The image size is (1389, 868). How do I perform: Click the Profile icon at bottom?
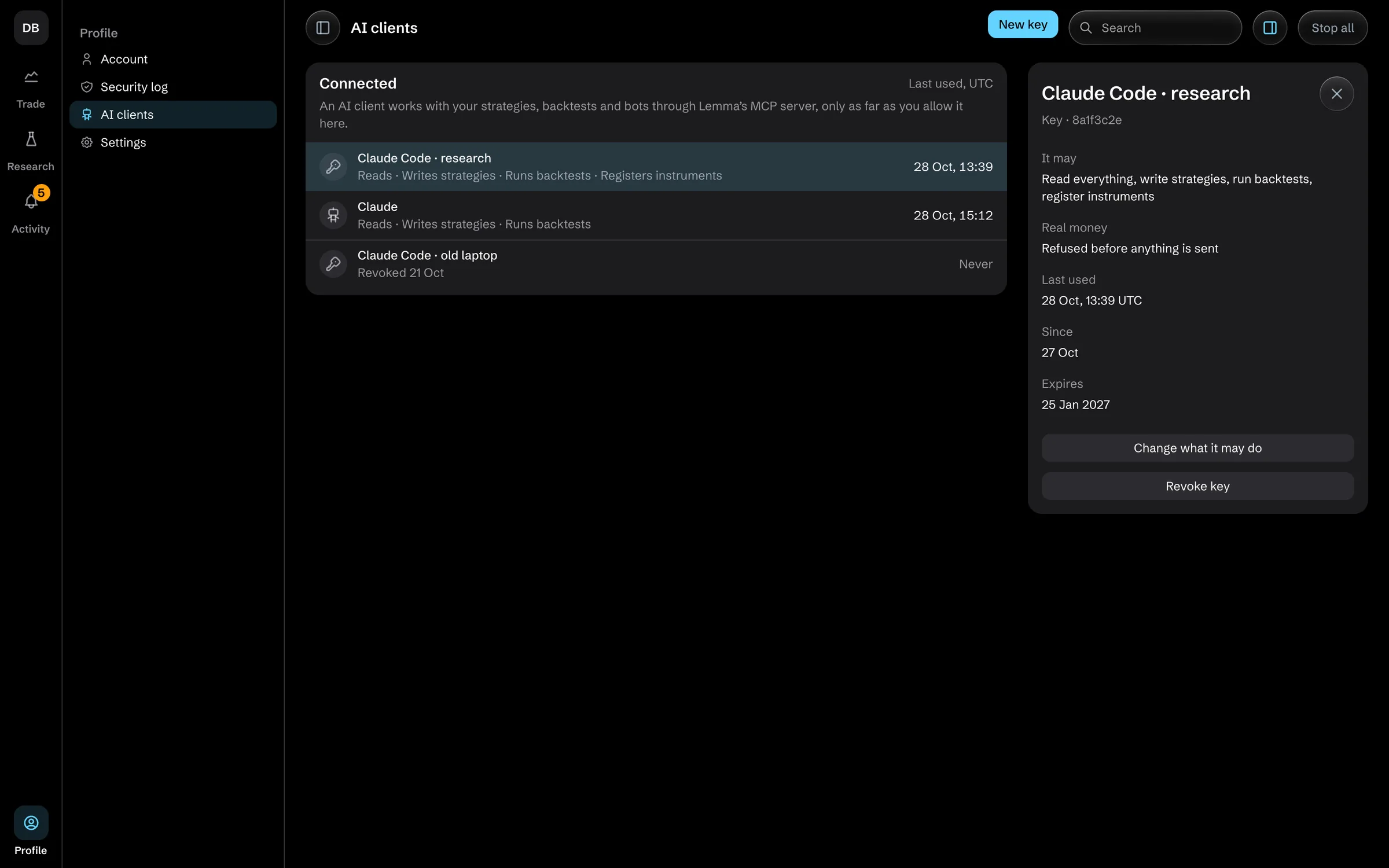(31, 823)
